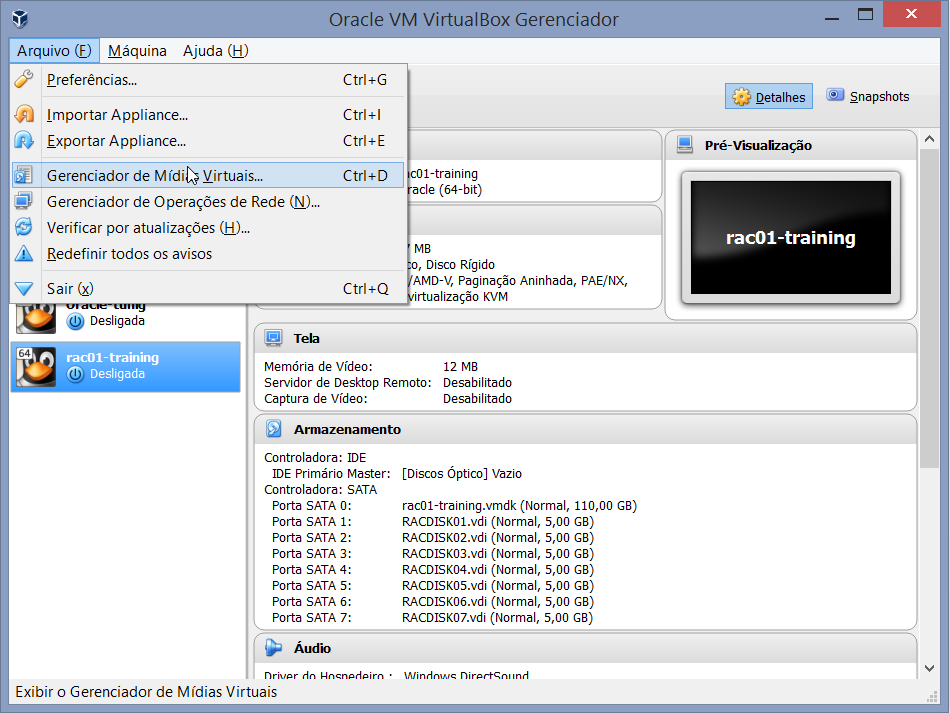The width and height of the screenshot is (950, 713).
Task: Click Servidor de Desktop Remoto Desabilitado value
Action: [477, 382]
